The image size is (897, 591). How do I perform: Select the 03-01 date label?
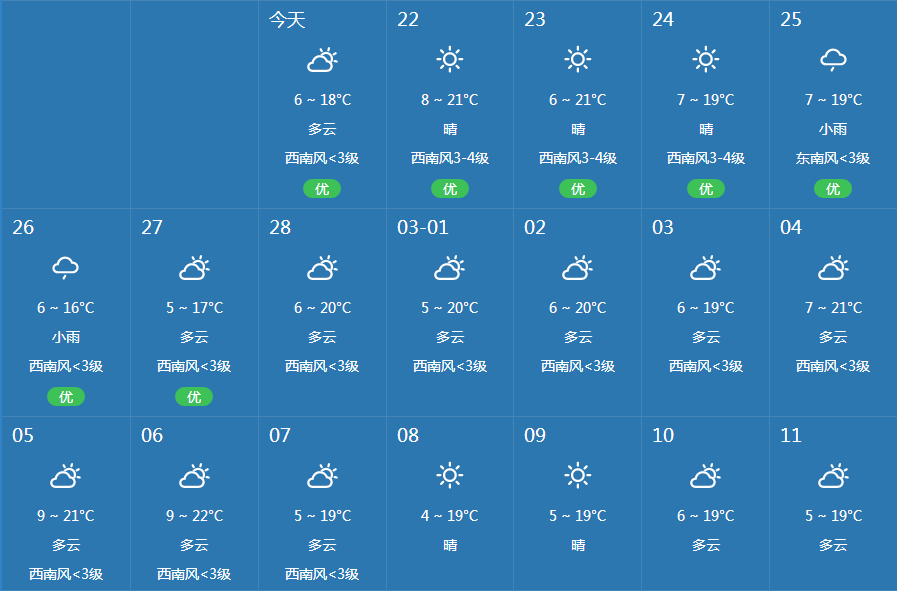pos(423,228)
